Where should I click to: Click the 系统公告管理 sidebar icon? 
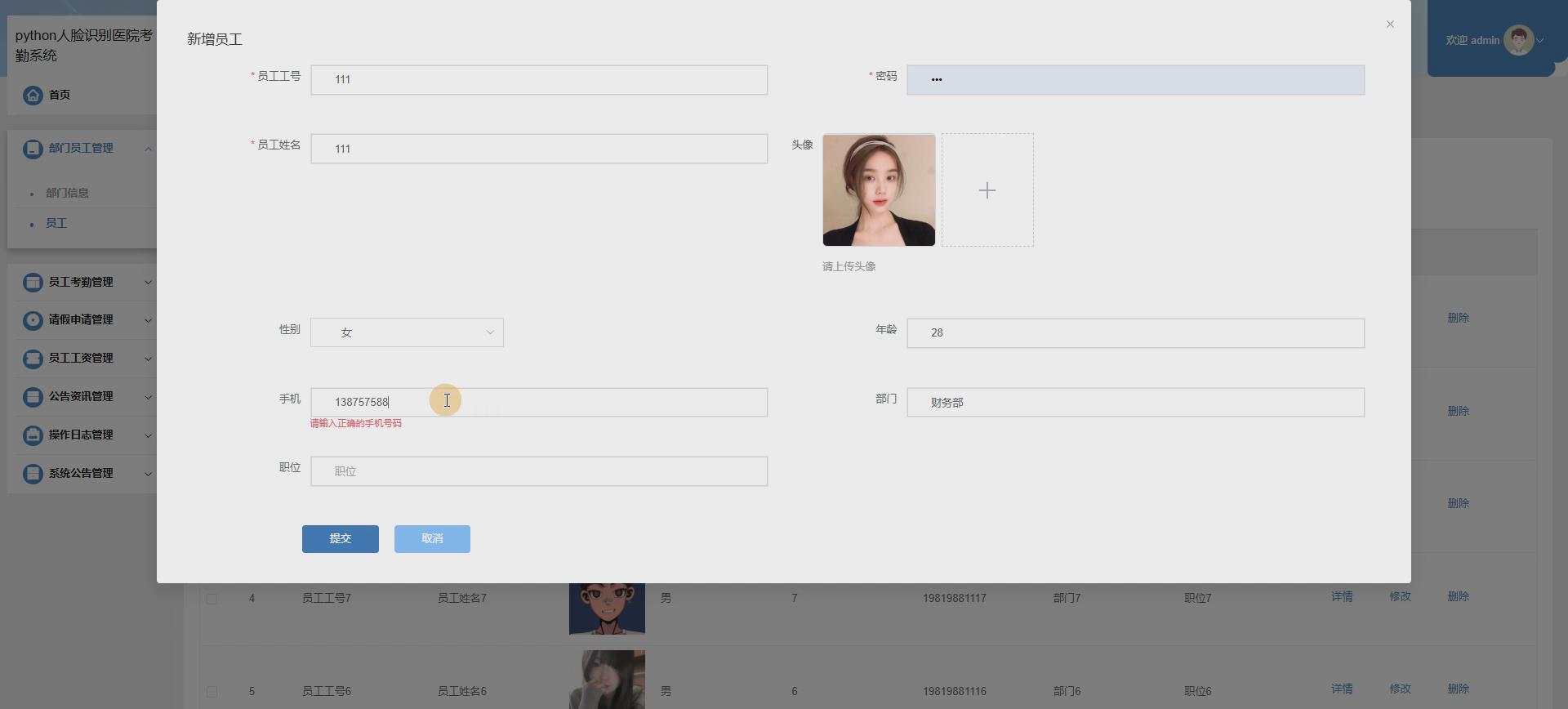point(33,474)
